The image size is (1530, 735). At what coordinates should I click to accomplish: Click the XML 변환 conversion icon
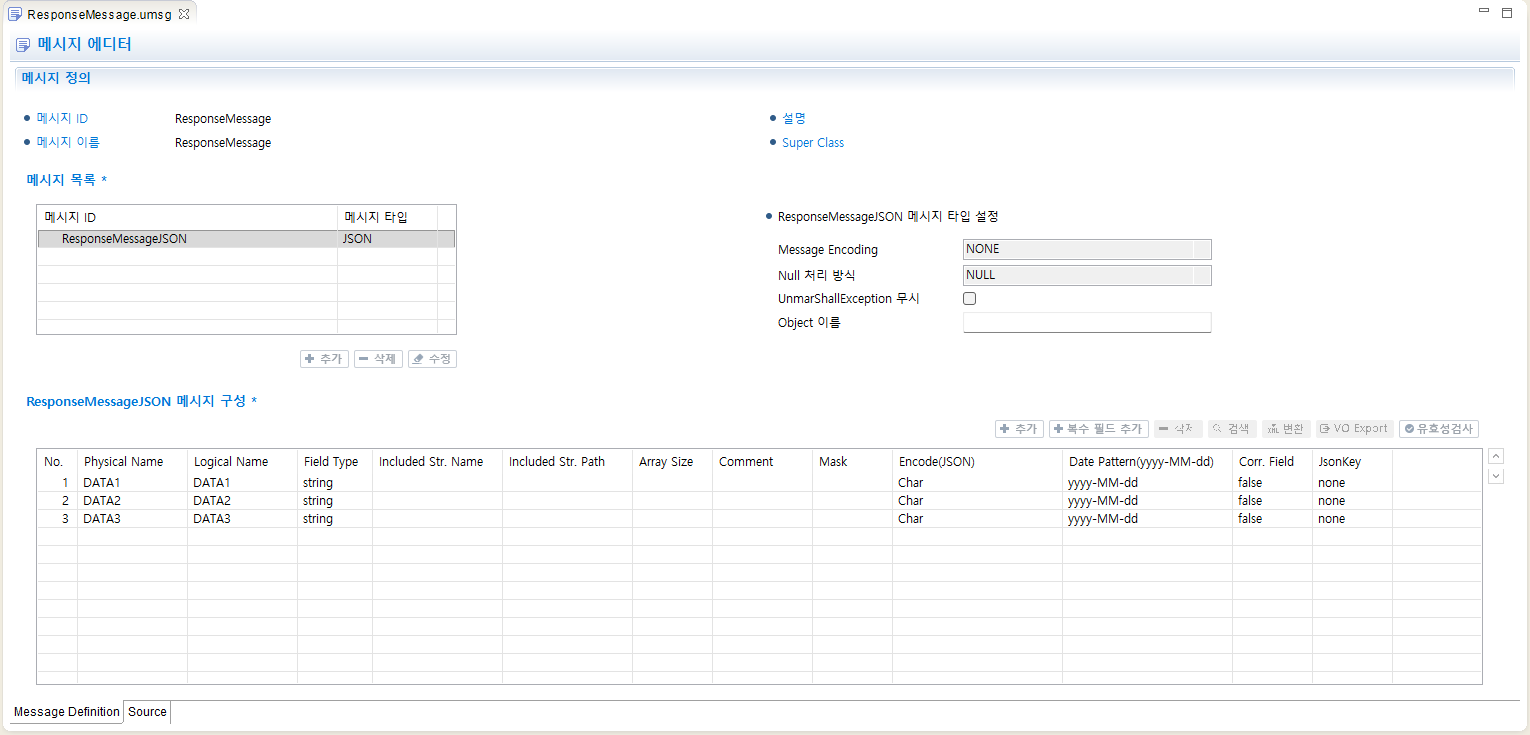pyautogui.click(x=1286, y=428)
